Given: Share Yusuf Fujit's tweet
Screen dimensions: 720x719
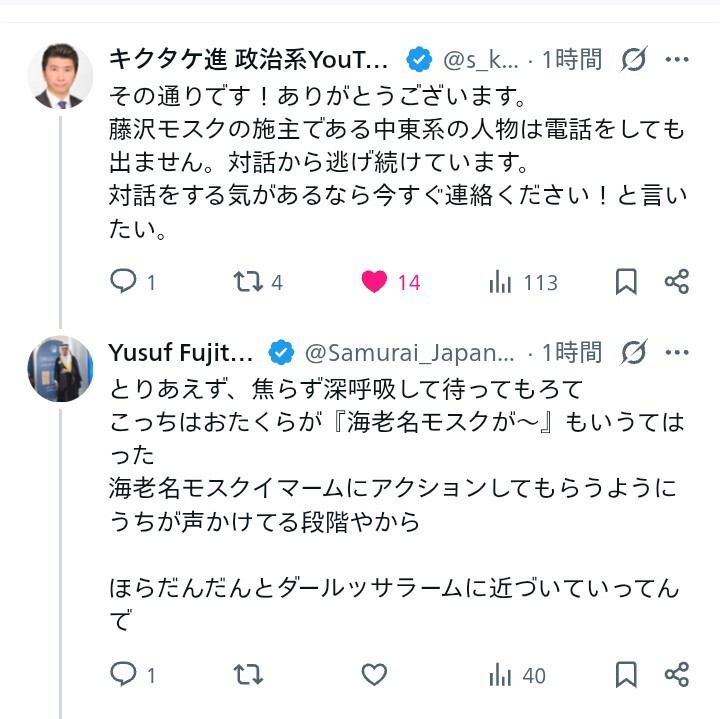Looking at the screenshot, I should pos(677,675).
